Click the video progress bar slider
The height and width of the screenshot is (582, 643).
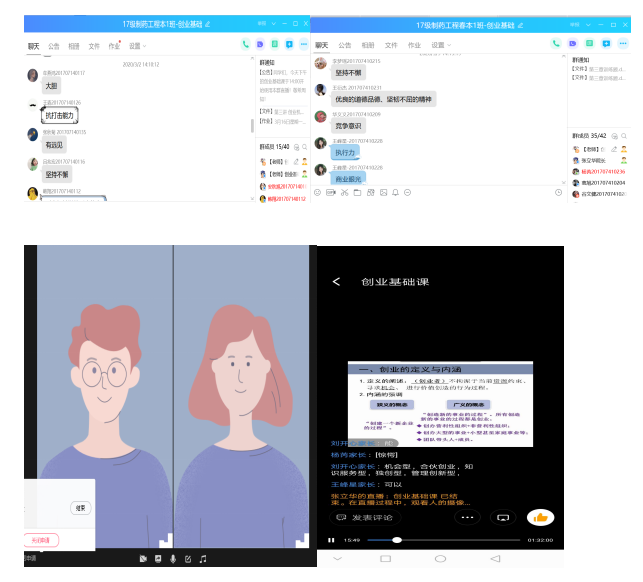point(397,540)
